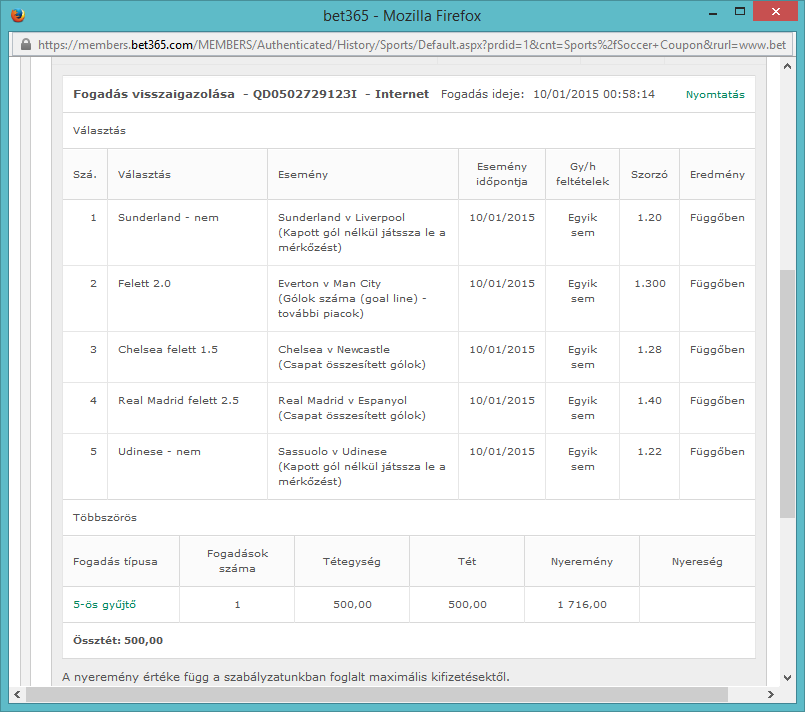This screenshot has width=805, height=712.
Task: Click the Nyeremény value 1 716,00
Action: point(582,605)
